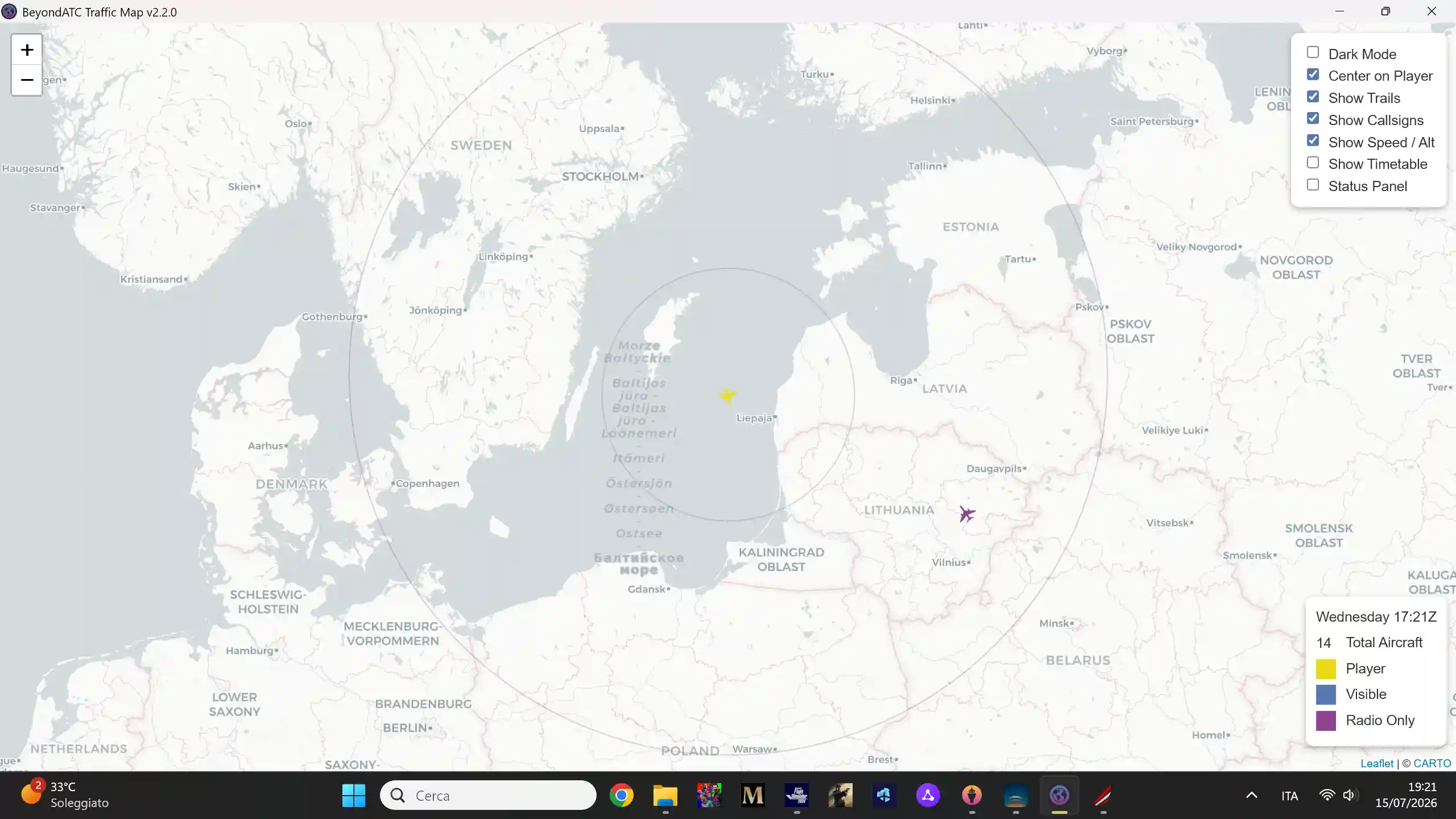Open the dark-blue horizon taskbar app
Image resolution: width=1456 pixels, height=819 pixels.
click(1015, 795)
